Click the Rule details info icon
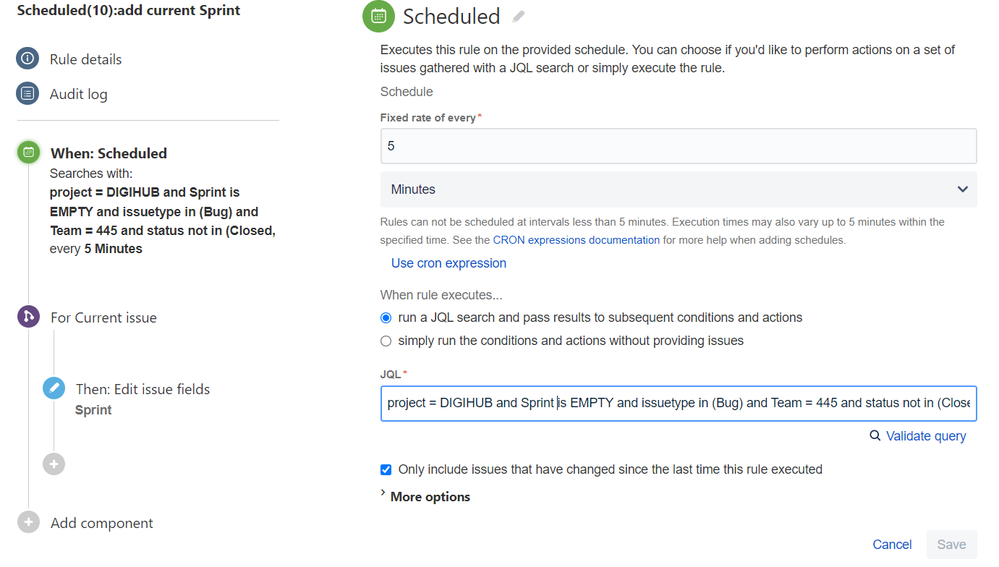Viewport: 999px width, 567px height. pos(27,59)
